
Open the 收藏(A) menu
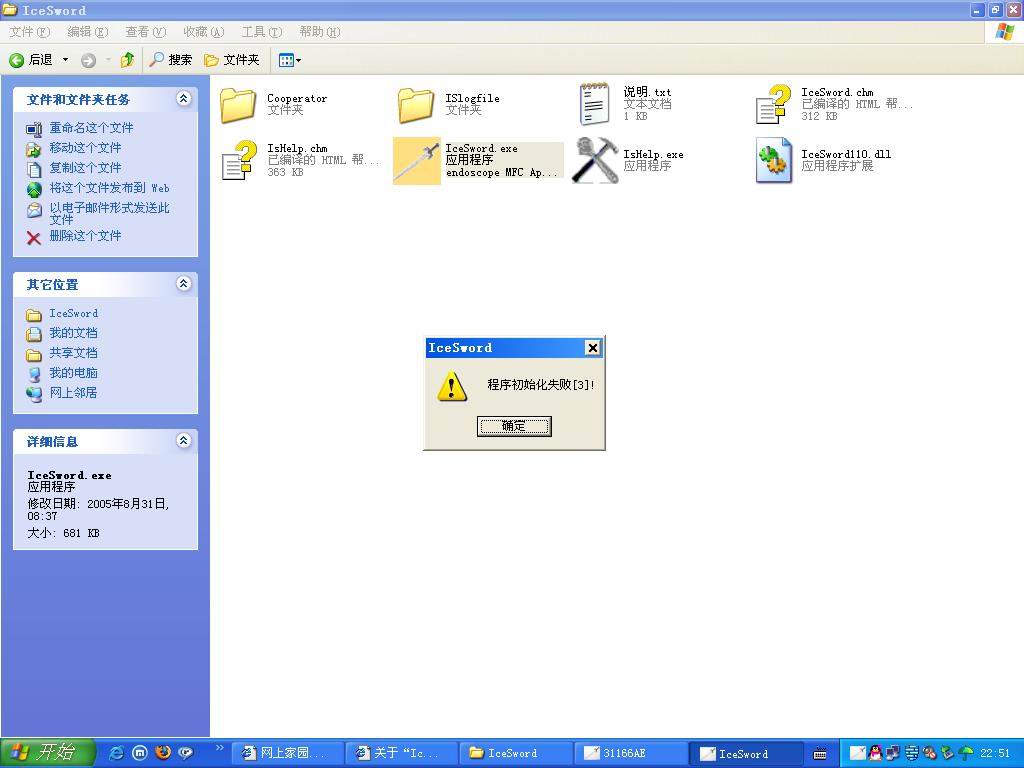point(204,31)
